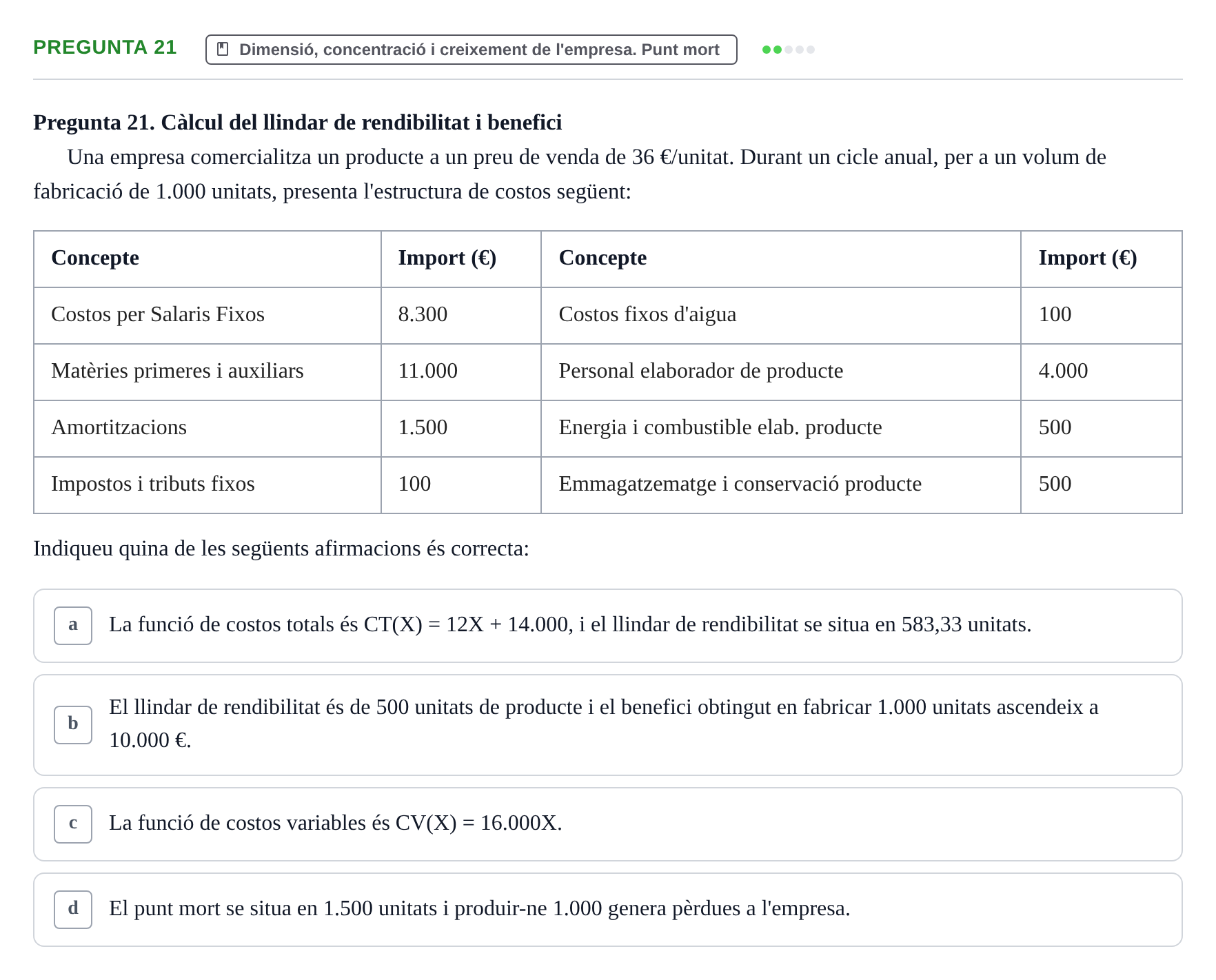The width and height of the screenshot is (1216, 980).
Task: Click 'Energia i combustible elab. producte' cell
Action: coord(781,429)
